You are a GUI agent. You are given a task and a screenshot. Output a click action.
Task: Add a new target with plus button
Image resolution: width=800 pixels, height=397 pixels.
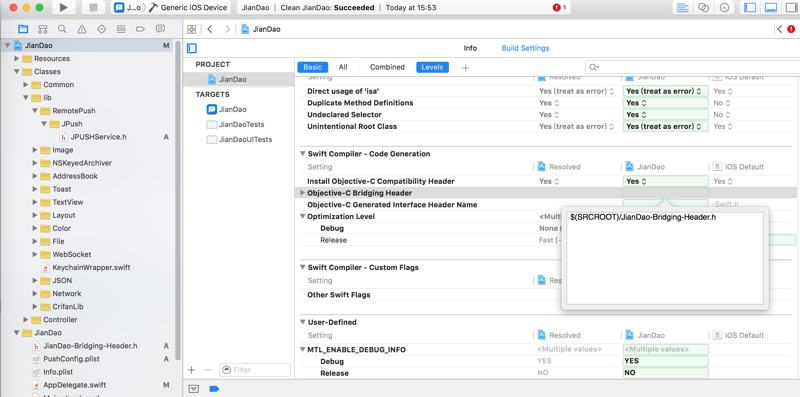pyautogui.click(x=191, y=369)
